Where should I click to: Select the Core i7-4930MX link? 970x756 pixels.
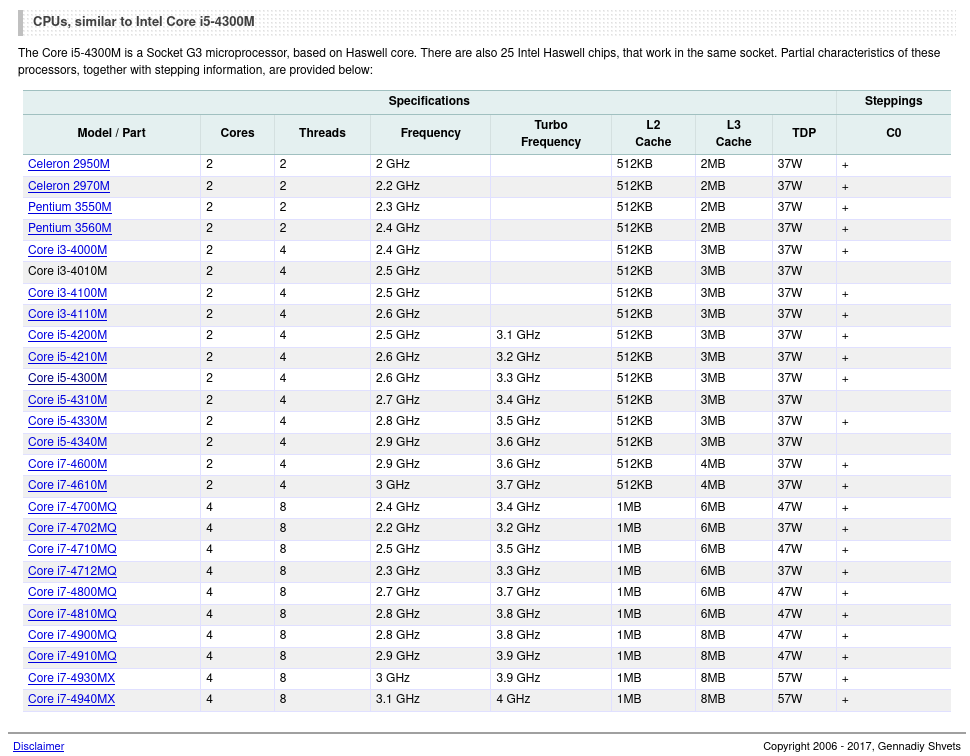(72, 678)
